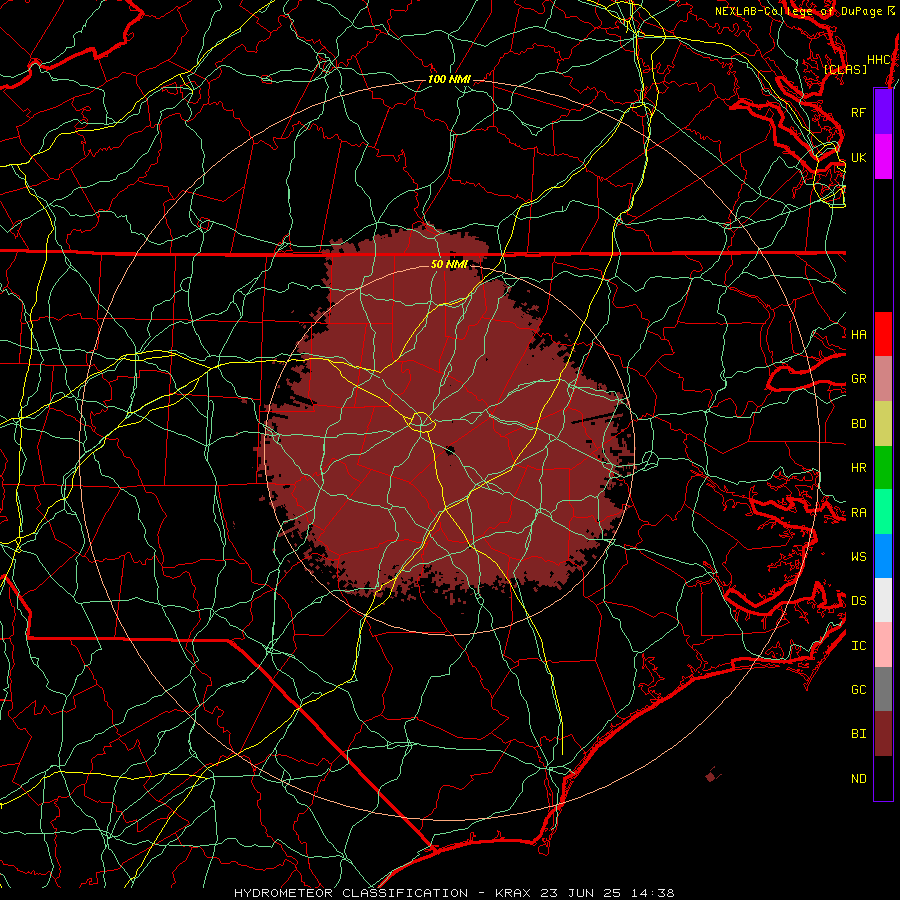The image size is (900, 900).
Task: Click the HA legend label
Action: (859, 334)
